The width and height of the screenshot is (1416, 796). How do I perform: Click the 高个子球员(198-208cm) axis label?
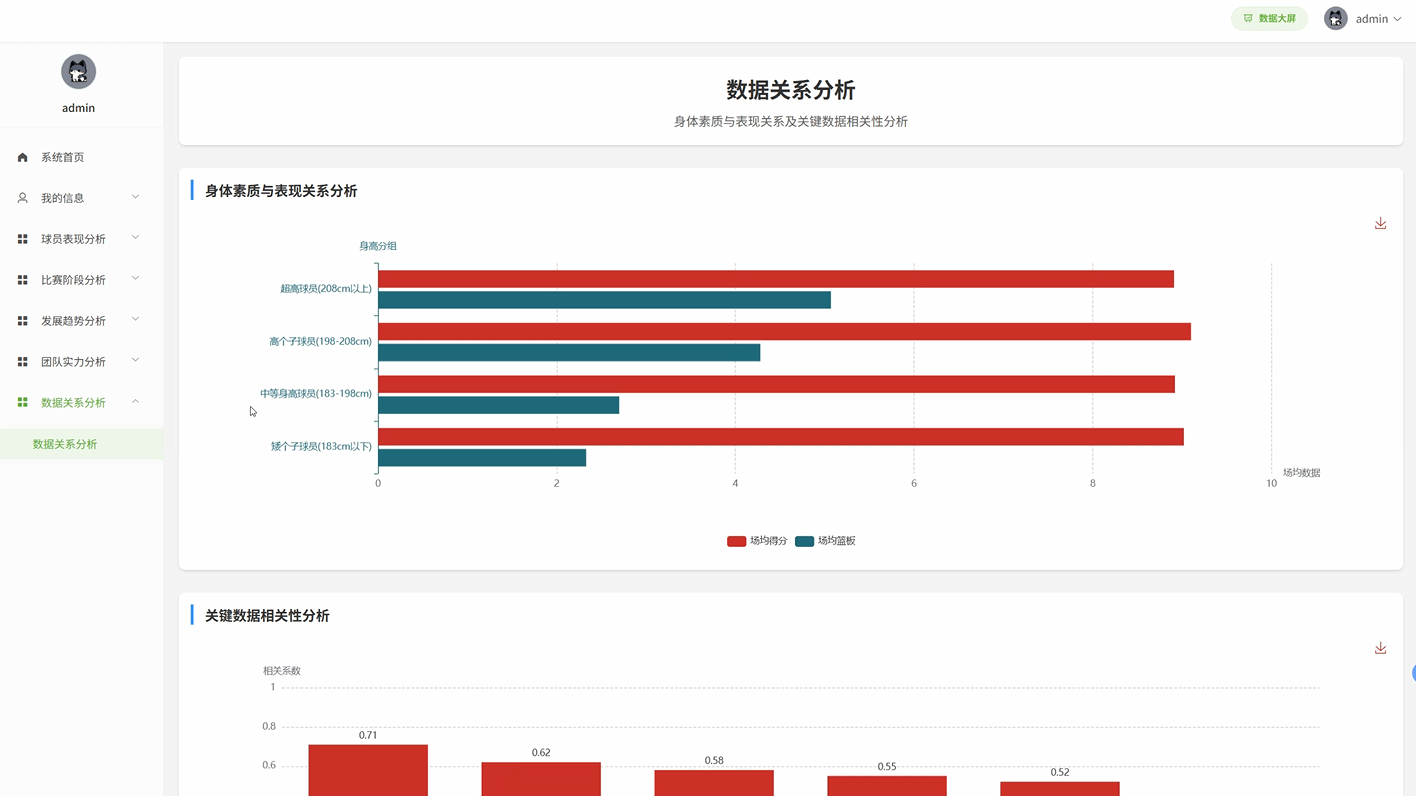[x=320, y=342]
